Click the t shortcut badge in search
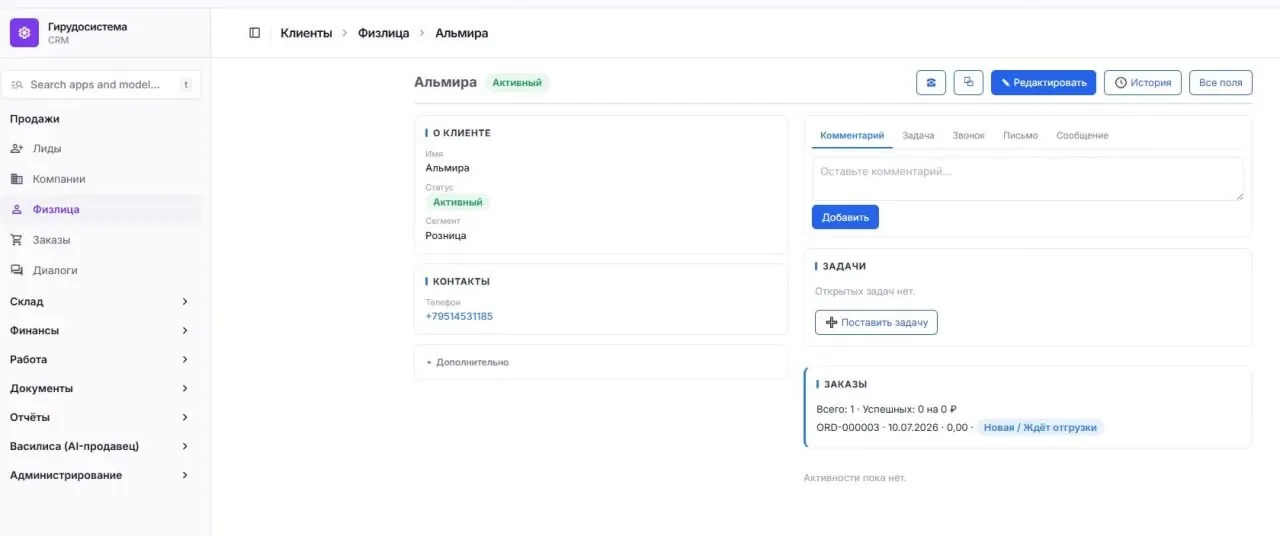The height and width of the screenshot is (536, 1280). [x=185, y=85]
